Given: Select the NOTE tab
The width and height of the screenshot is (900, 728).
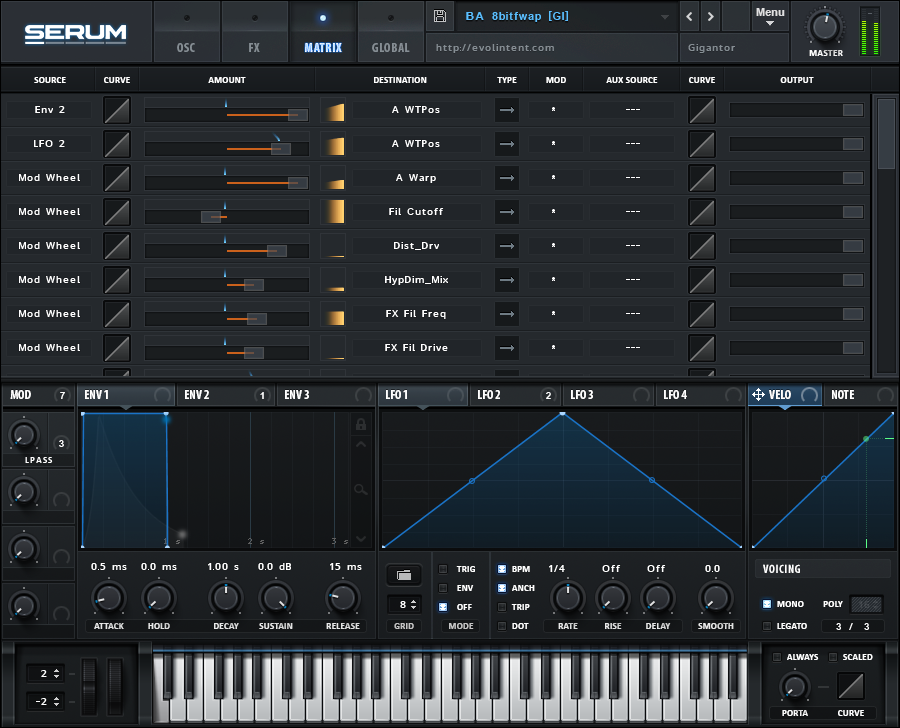Looking at the screenshot, I should [x=859, y=395].
